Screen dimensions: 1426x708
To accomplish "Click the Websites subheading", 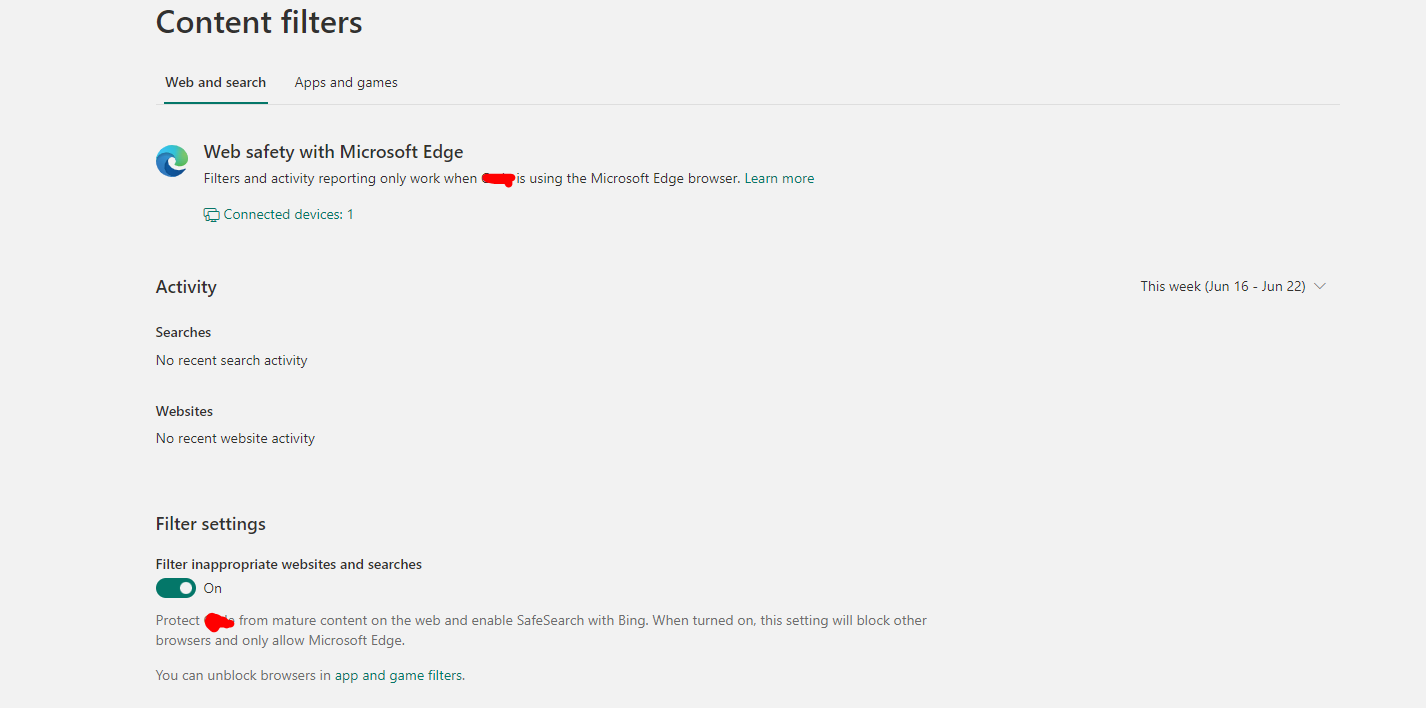I will pos(185,411).
